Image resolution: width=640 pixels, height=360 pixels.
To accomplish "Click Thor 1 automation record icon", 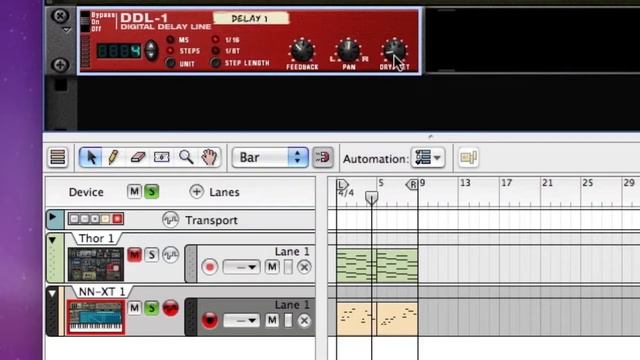I will tap(171, 255).
